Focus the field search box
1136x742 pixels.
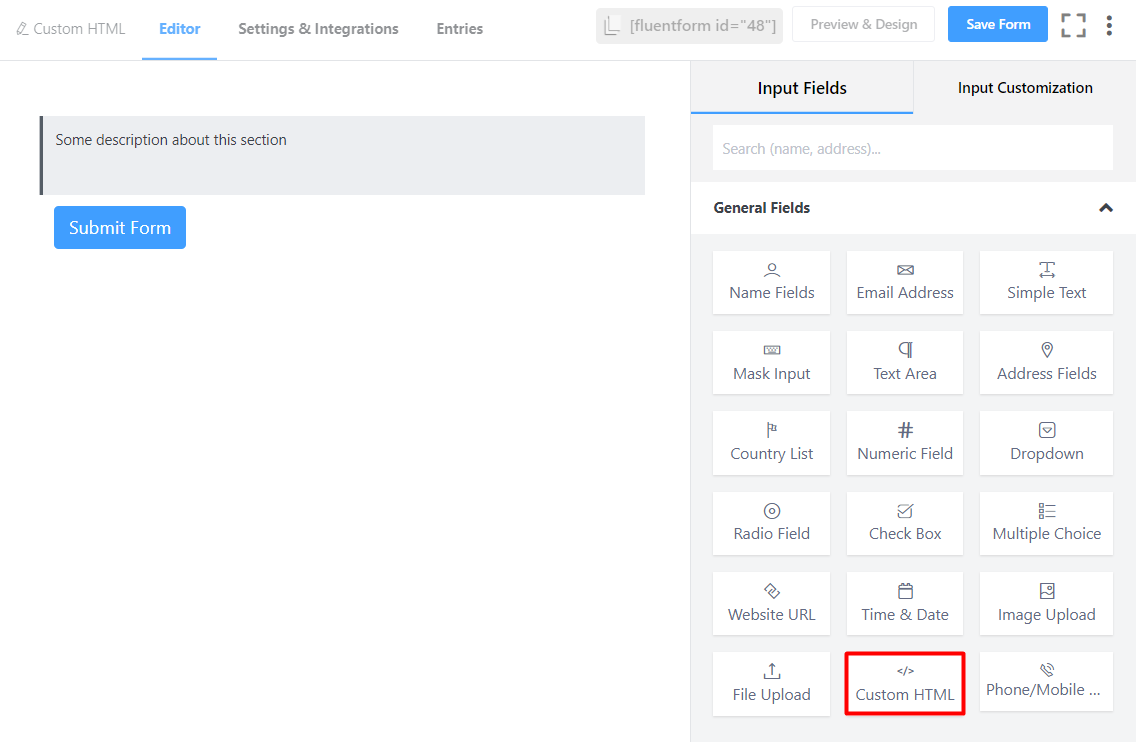click(912, 148)
